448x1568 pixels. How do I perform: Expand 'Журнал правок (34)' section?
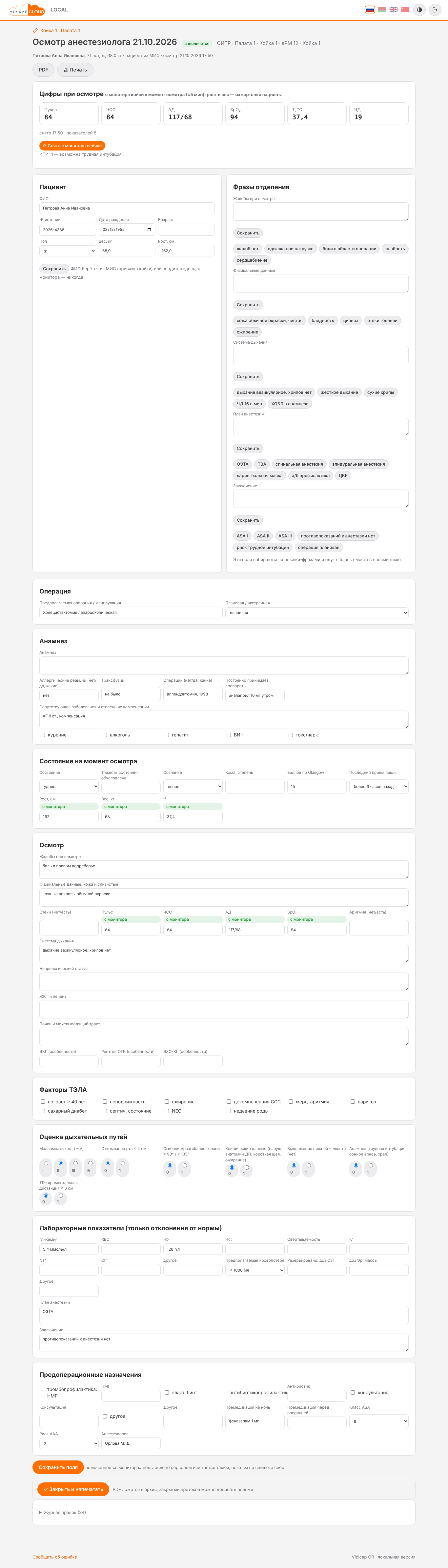pyautogui.click(x=63, y=1512)
